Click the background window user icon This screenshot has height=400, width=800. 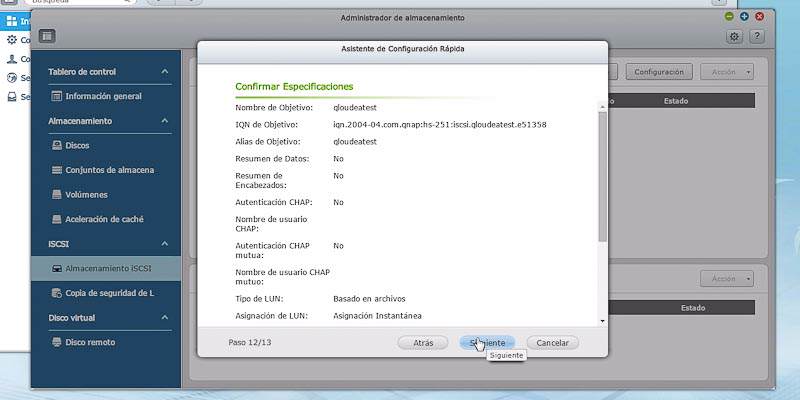[12, 59]
